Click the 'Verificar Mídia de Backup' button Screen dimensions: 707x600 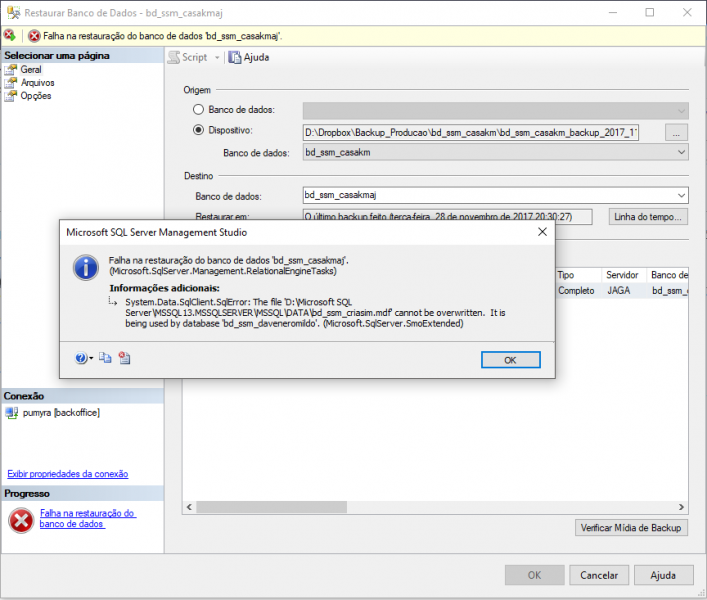633,527
